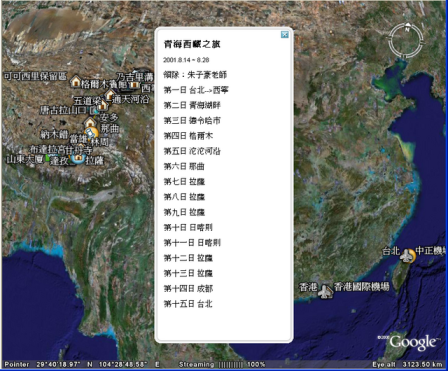Click the 香港 placemark label
Screen dimensions: 448x371
pos(308,287)
